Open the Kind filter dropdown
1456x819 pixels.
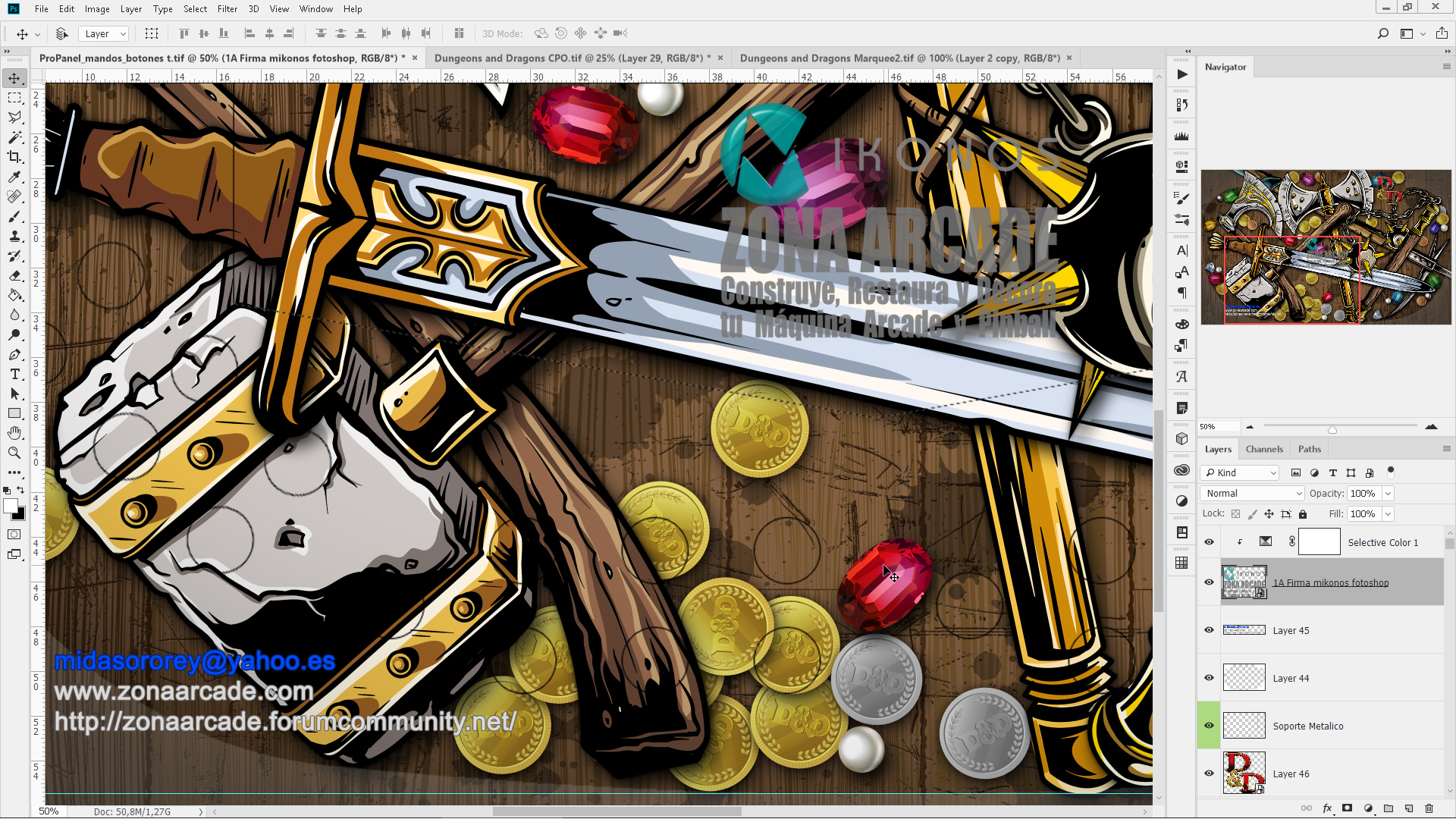[1239, 472]
